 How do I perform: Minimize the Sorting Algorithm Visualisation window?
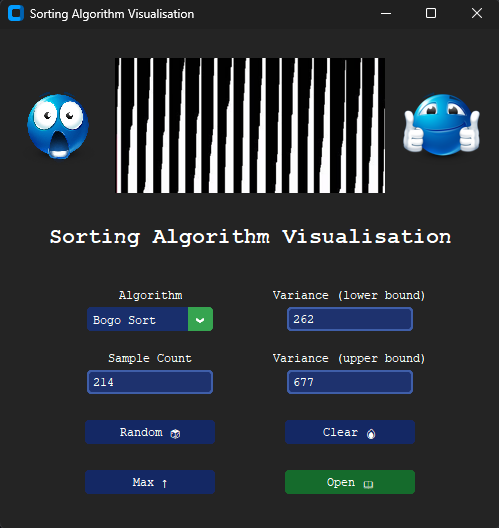point(386,14)
